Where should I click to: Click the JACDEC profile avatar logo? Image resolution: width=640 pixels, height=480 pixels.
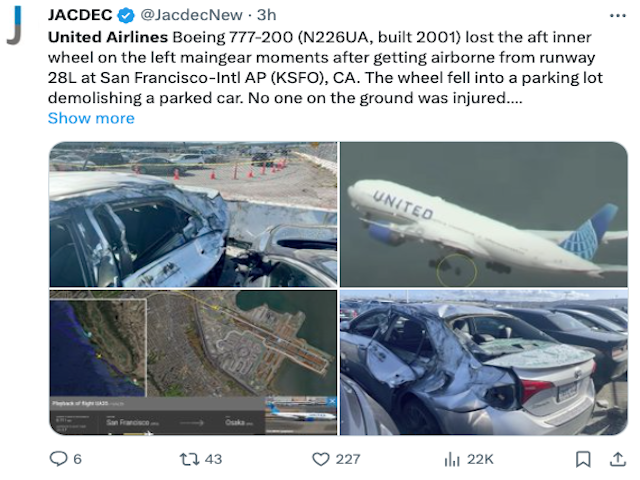14,27
